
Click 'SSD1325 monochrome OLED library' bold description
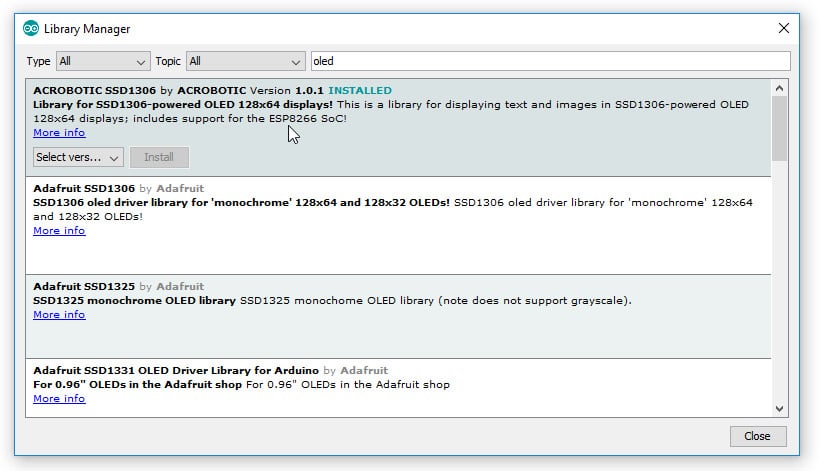pos(134,301)
